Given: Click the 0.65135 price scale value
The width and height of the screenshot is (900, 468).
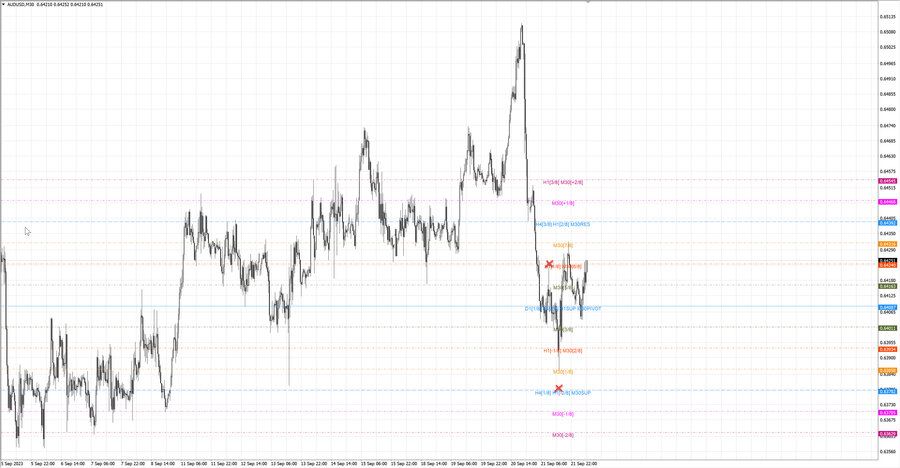Looking at the screenshot, I should pos(888,17).
